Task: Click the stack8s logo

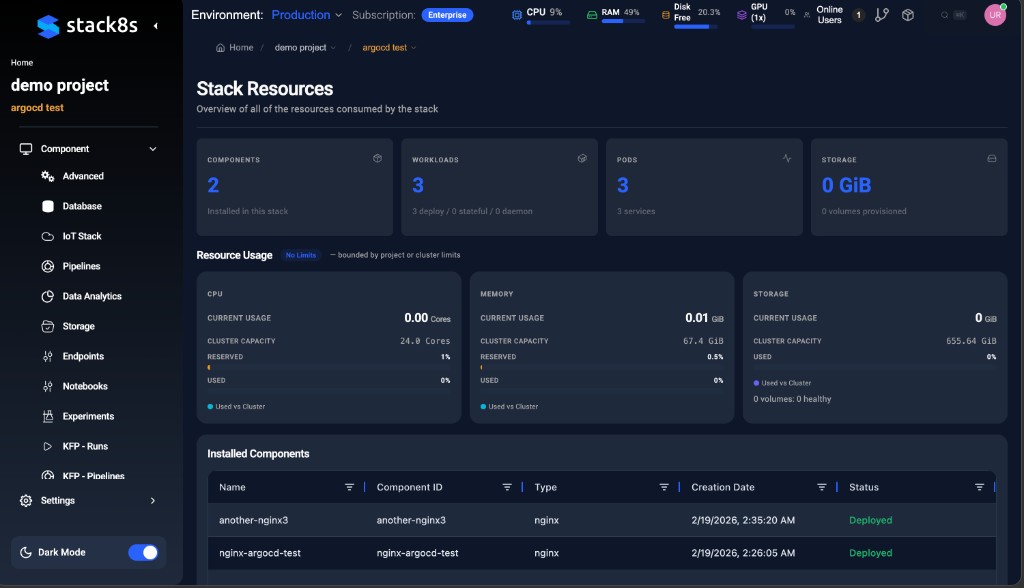Action: tap(88, 26)
